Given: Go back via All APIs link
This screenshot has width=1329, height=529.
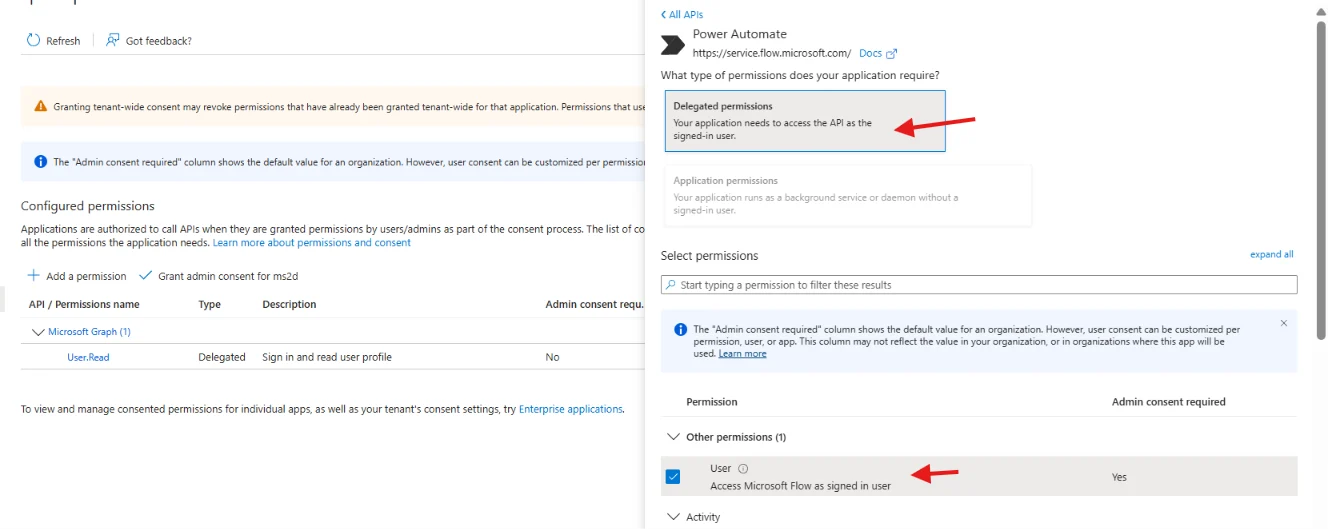Looking at the screenshot, I should pyautogui.click(x=682, y=15).
